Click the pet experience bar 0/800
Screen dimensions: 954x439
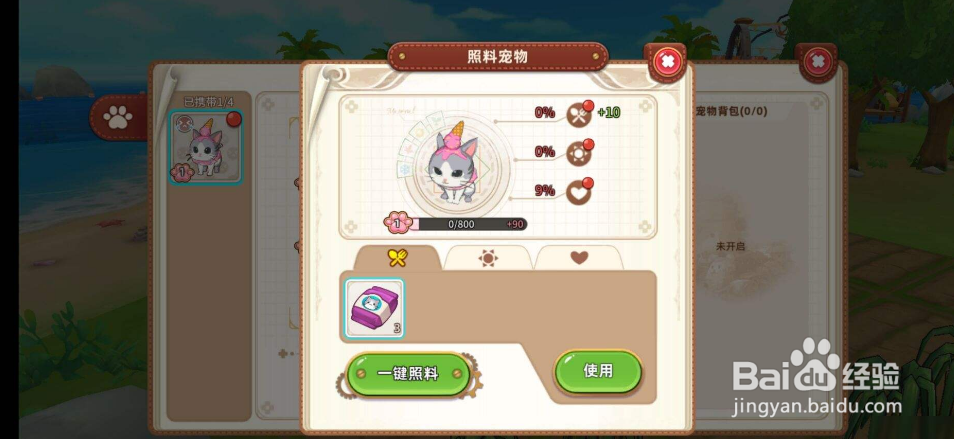click(461, 224)
